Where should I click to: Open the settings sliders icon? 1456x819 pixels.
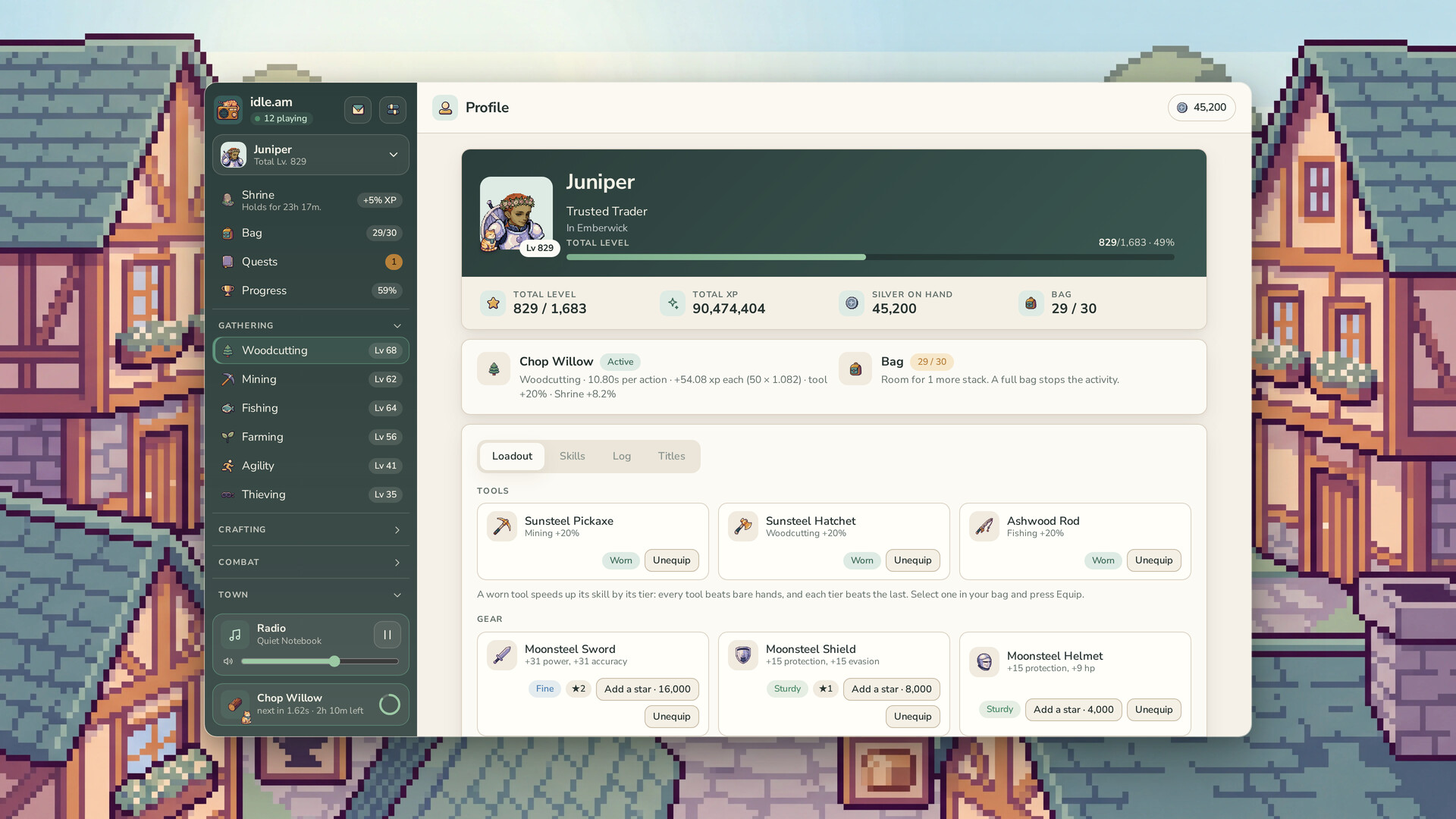point(393,109)
